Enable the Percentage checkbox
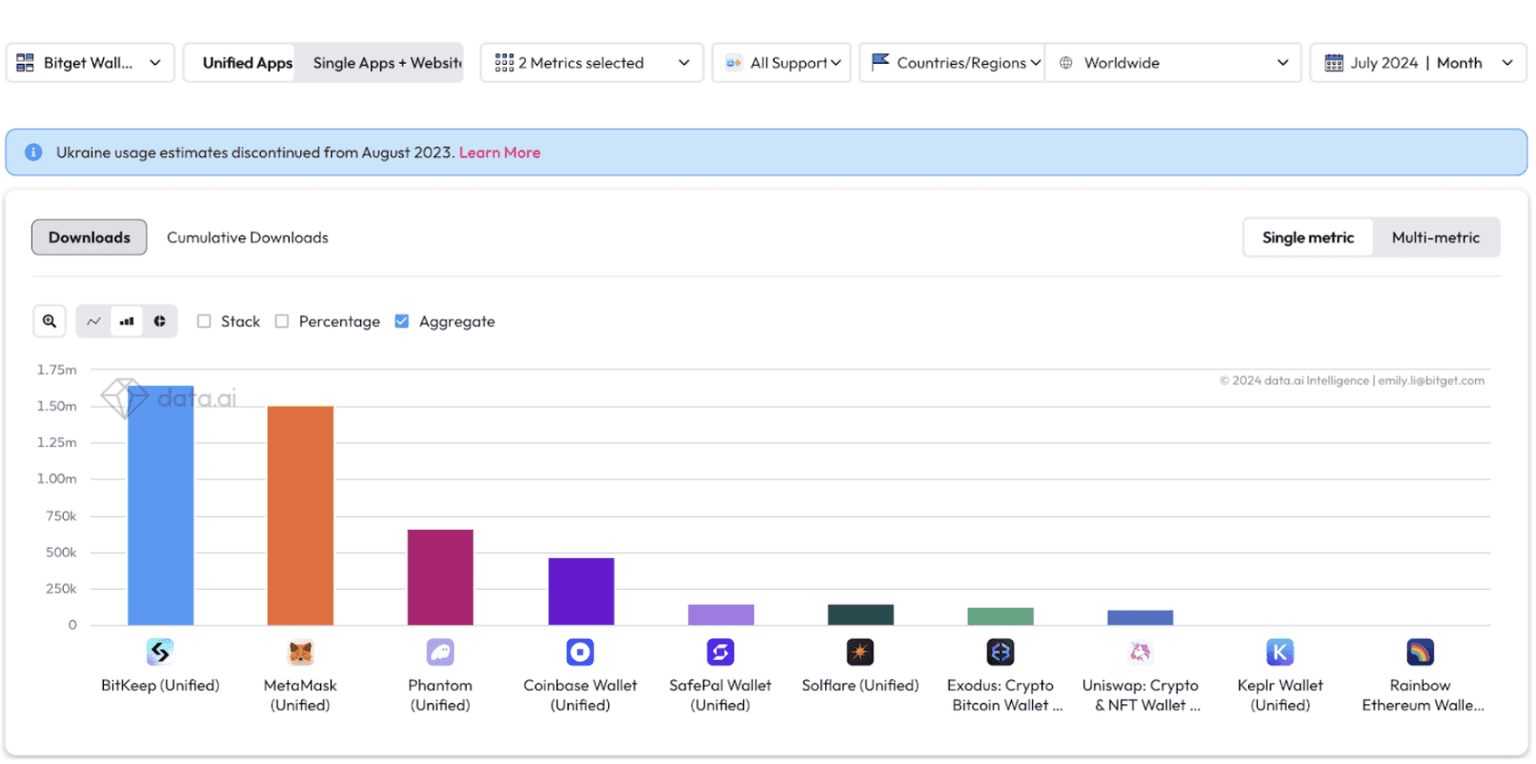The image size is (1536, 764). coord(282,321)
